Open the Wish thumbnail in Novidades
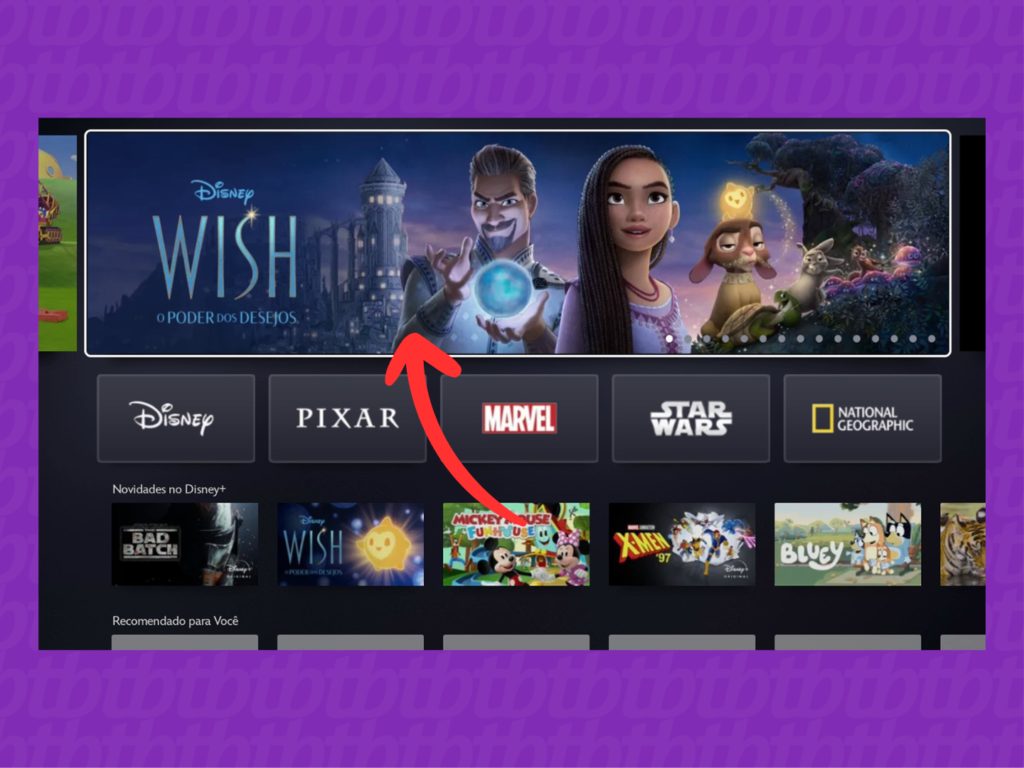This screenshot has width=1024, height=768. pos(351,544)
